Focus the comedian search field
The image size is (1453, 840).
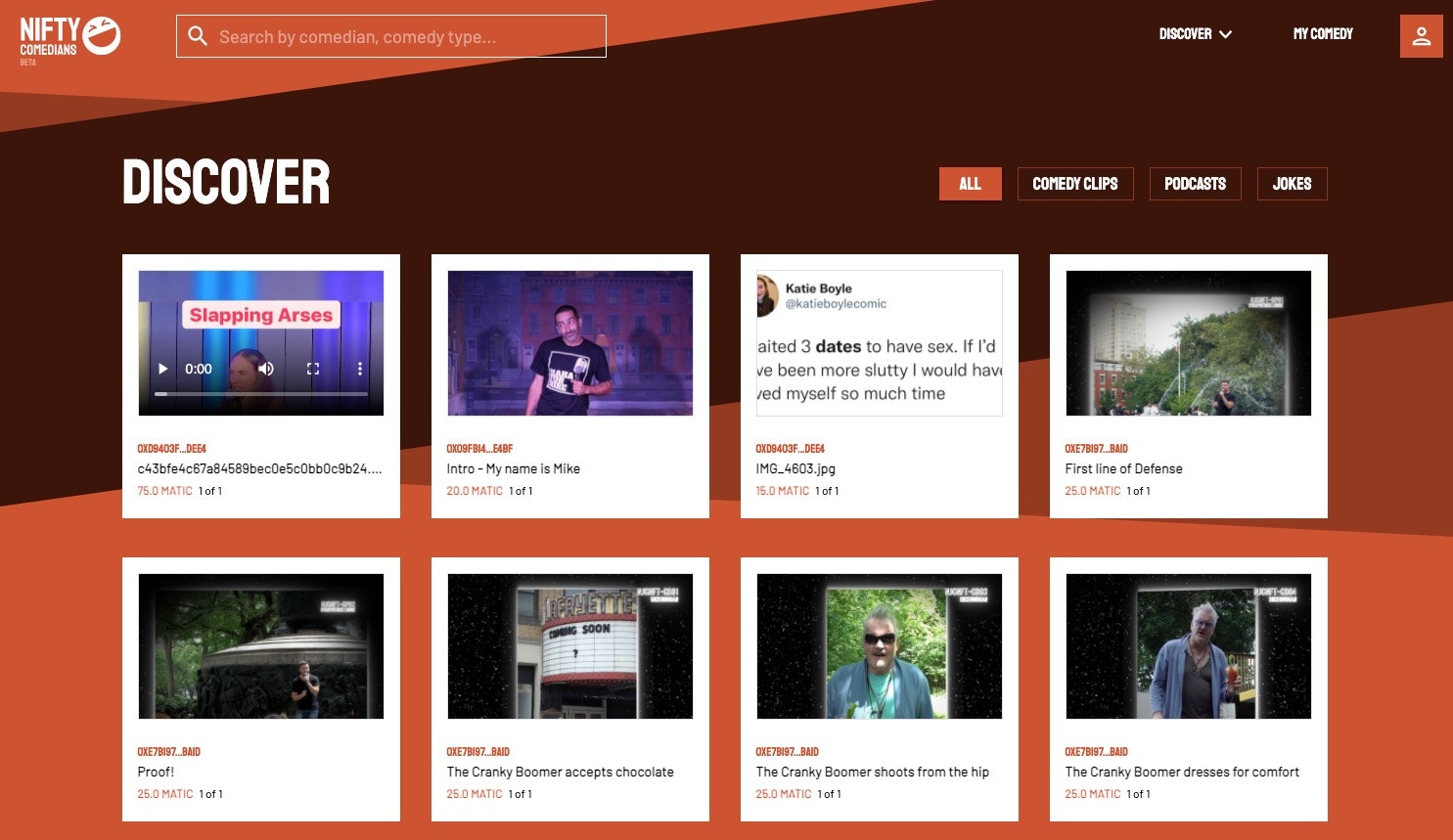point(391,36)
